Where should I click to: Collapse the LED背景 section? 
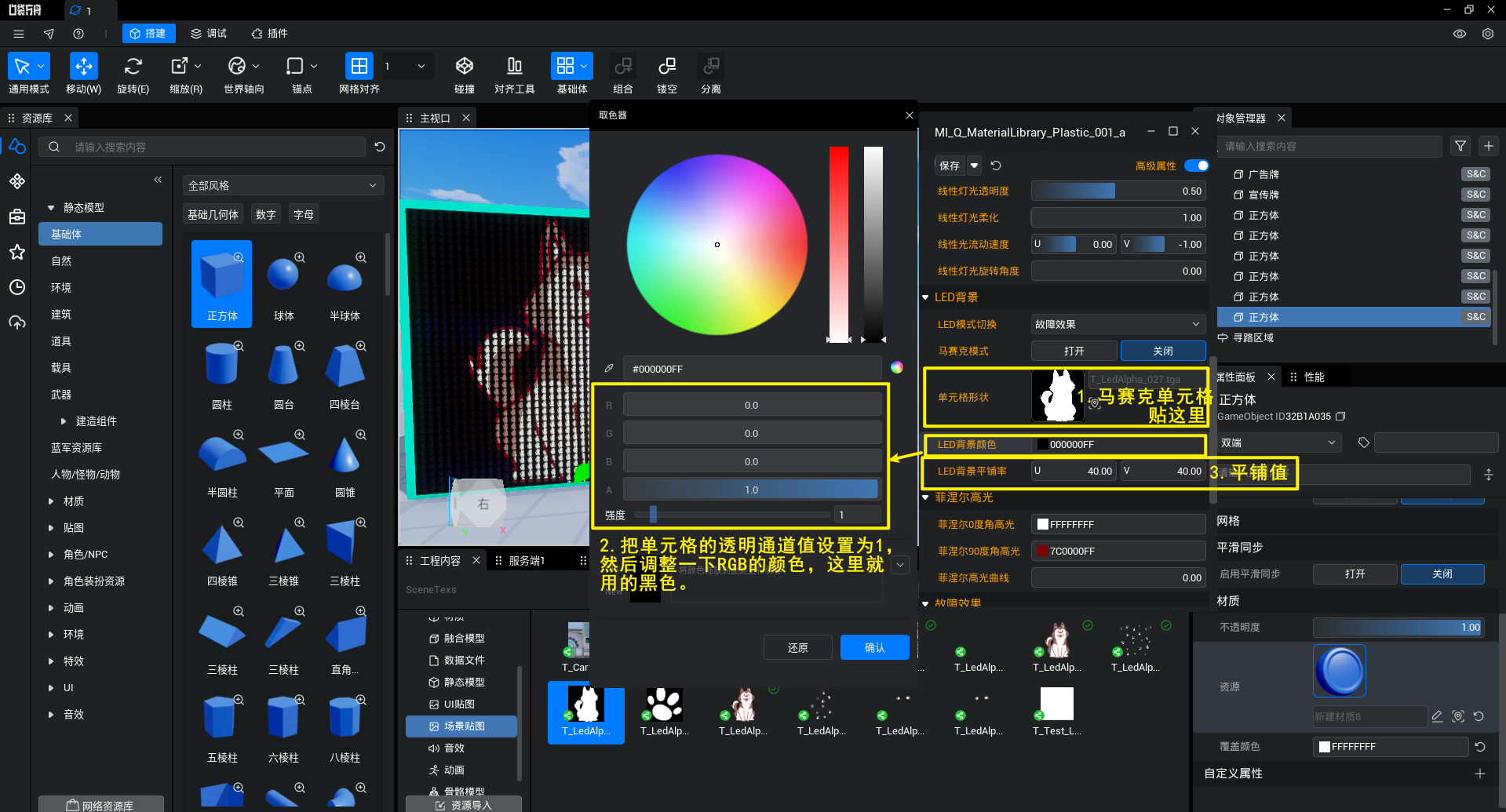(926, 297)
